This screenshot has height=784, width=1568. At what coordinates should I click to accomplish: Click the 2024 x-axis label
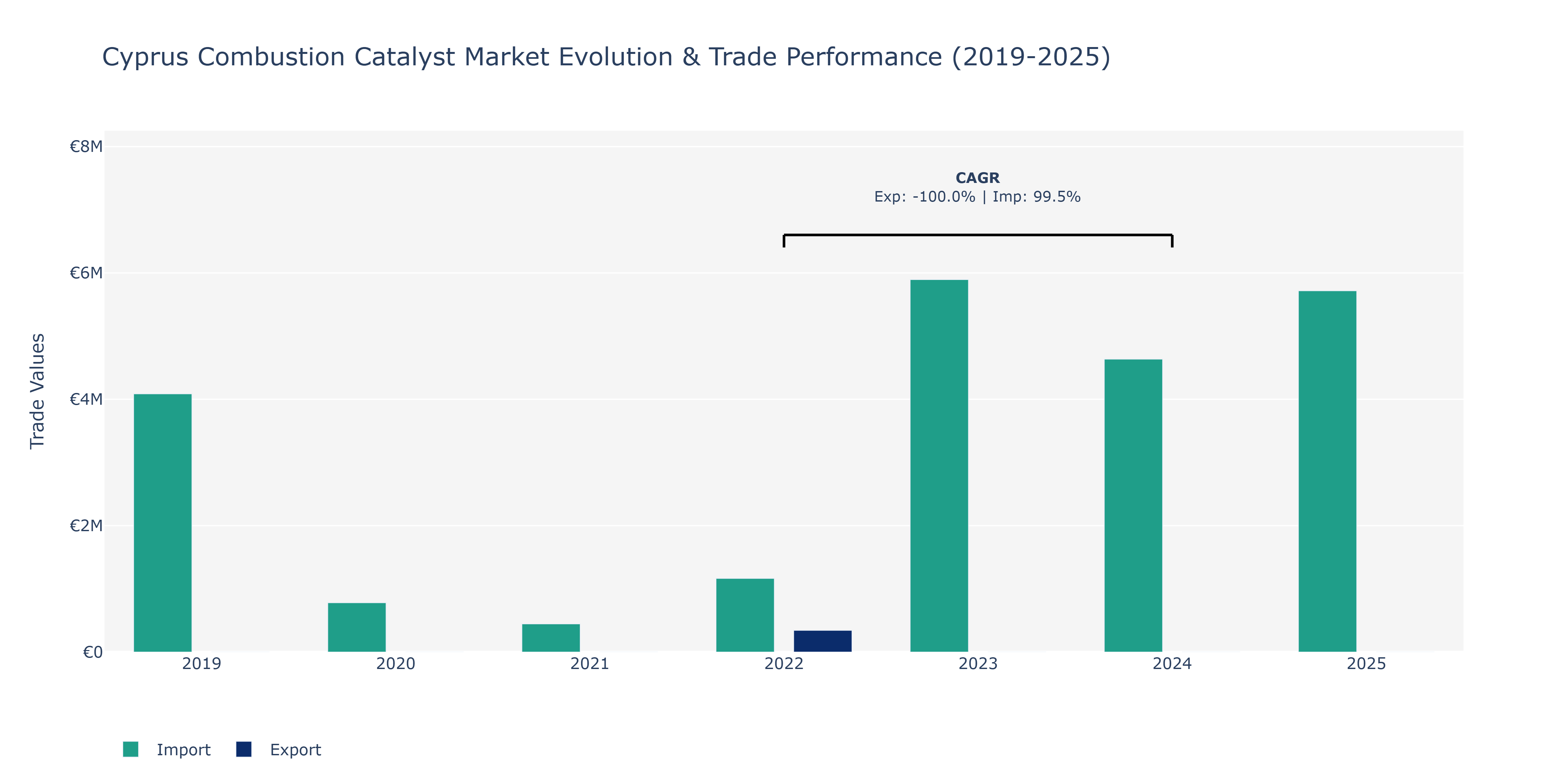(x=1172, y=663)
